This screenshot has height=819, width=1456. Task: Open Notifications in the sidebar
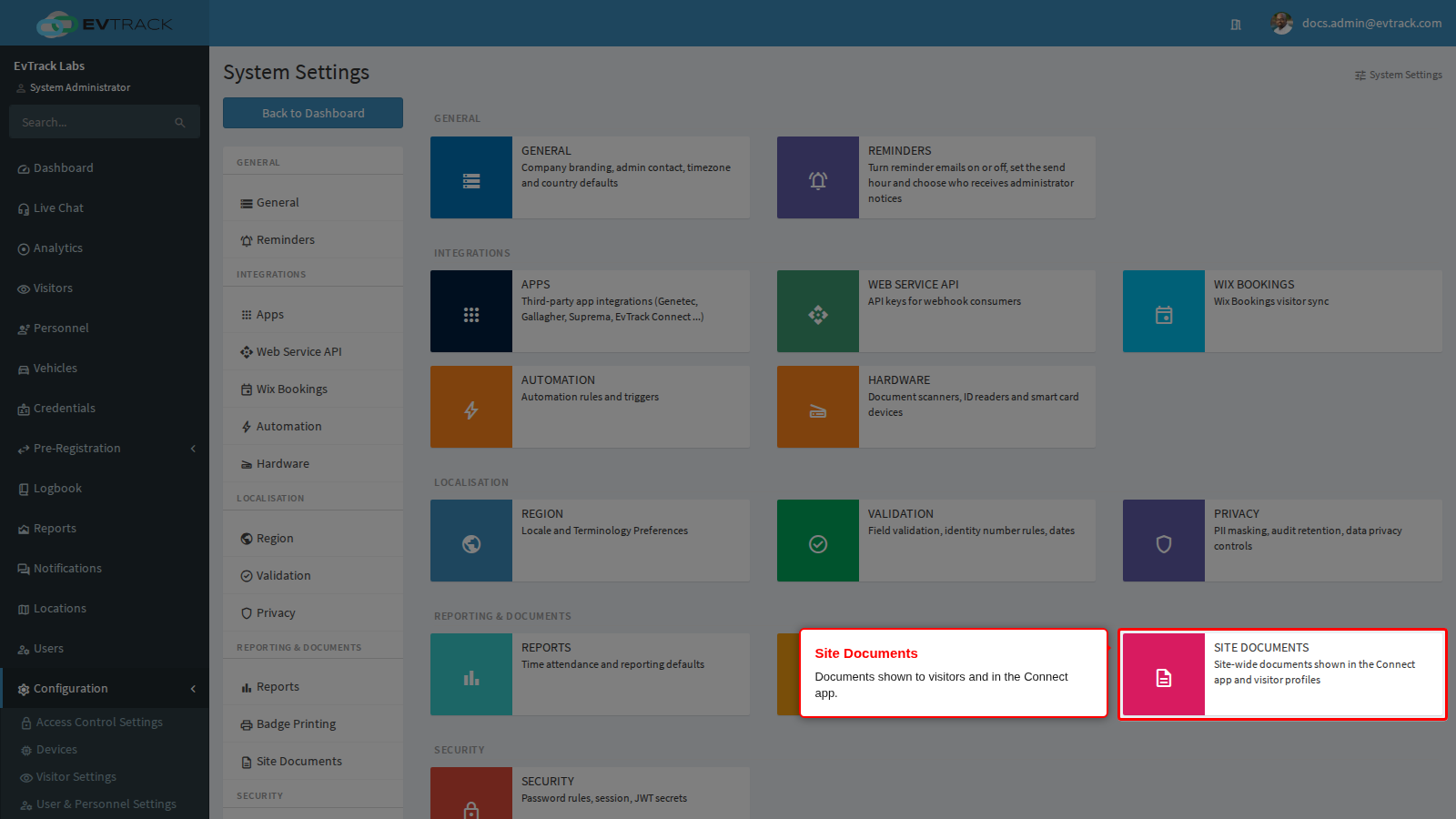[105, 569]
